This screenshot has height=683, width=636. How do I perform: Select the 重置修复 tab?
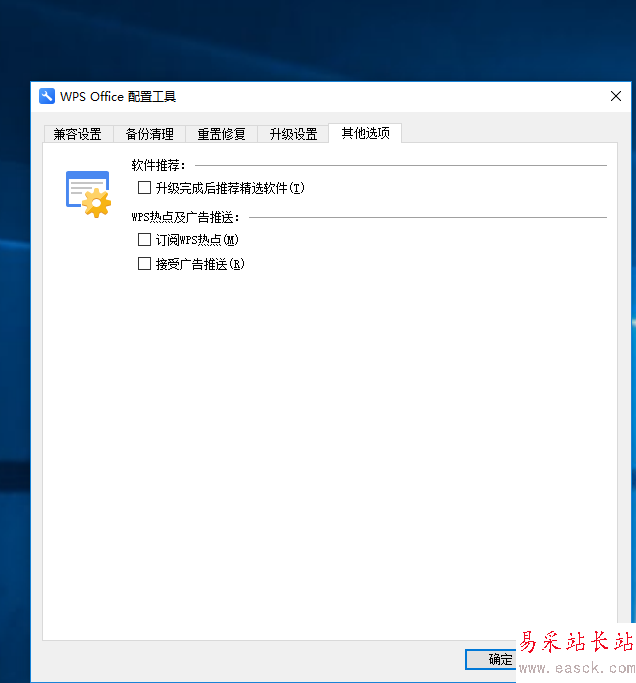(221, 134)
